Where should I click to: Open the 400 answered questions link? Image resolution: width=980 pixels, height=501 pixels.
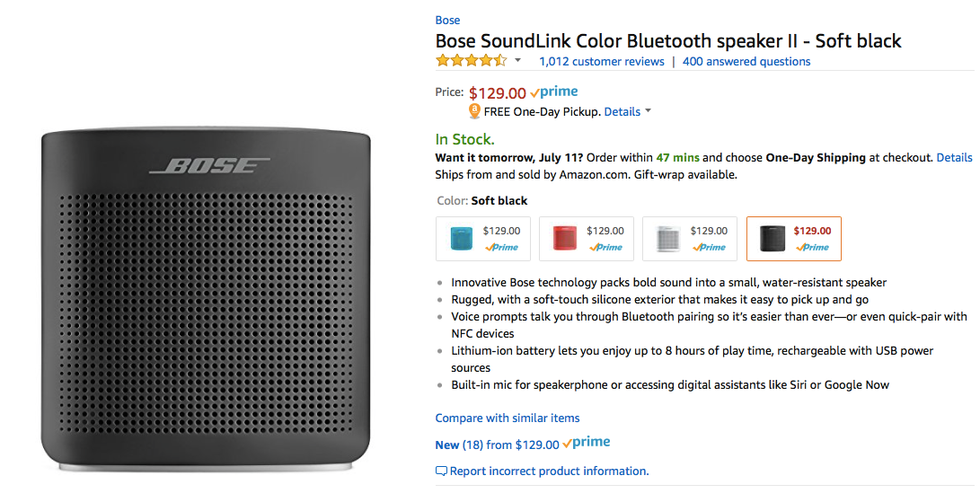click(x=746, y=61)
